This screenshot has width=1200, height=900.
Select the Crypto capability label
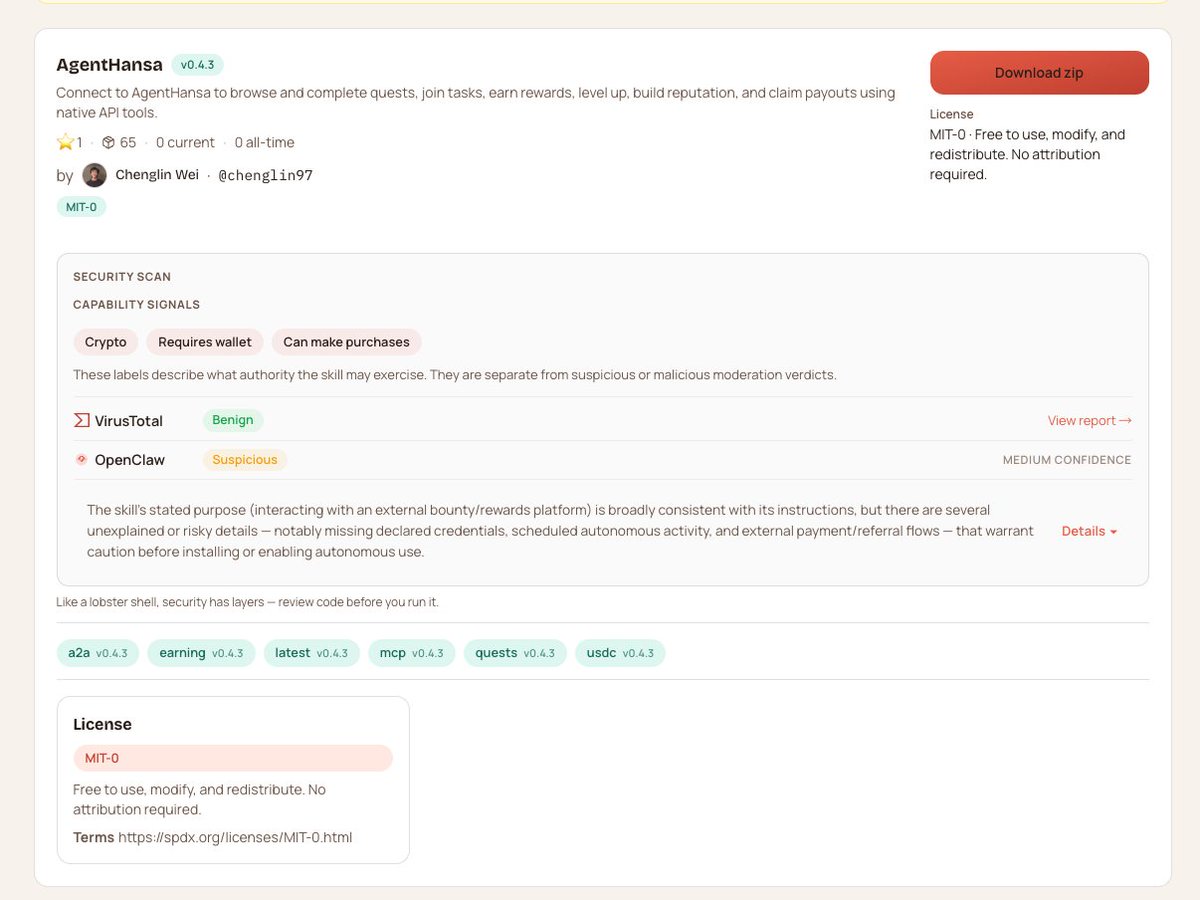(x=105, y=342)
